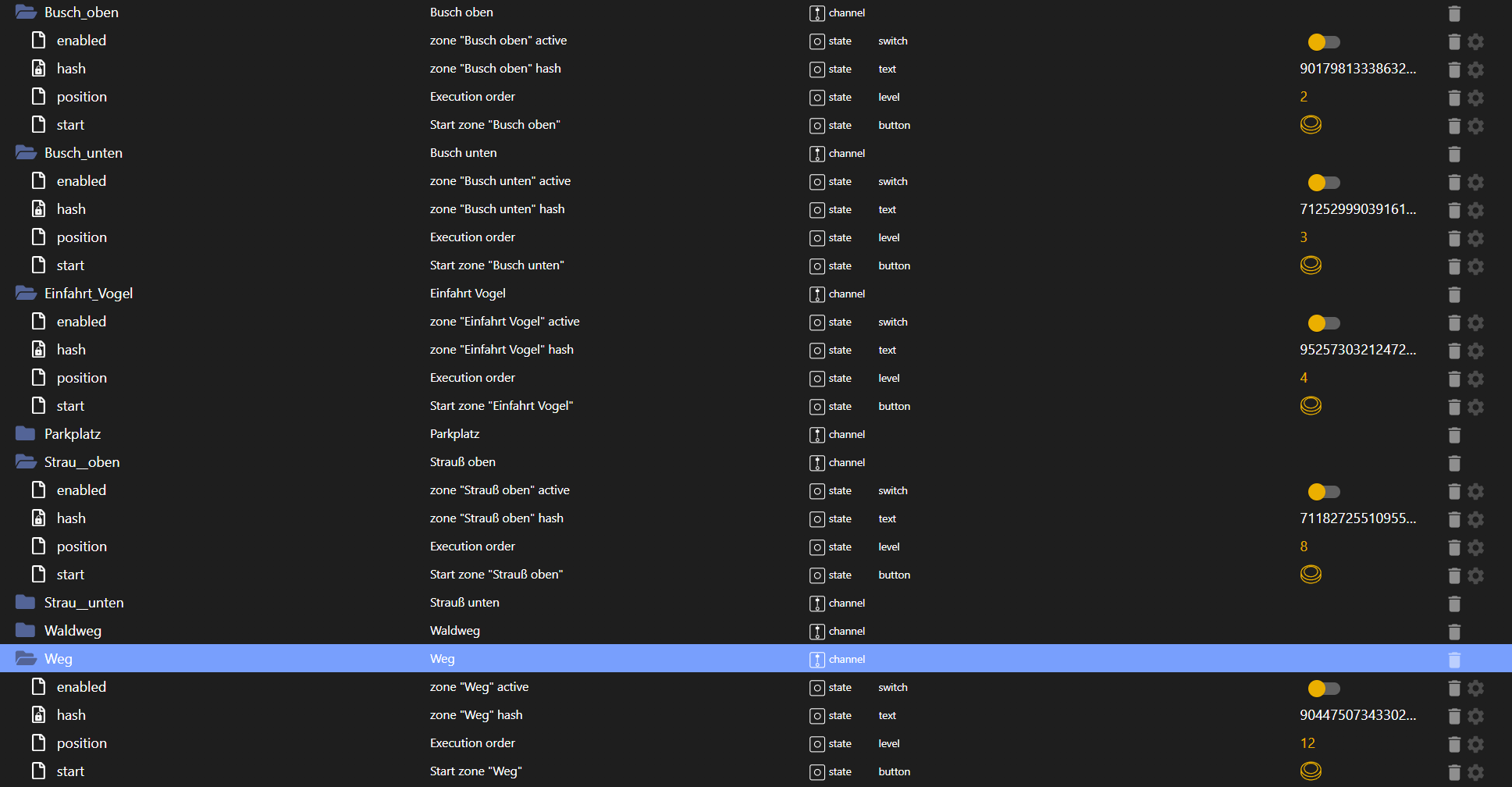Select hash value starting with 71252999039161
The width and height of the screenshot is (1512, 787).
coord(1357,209)
